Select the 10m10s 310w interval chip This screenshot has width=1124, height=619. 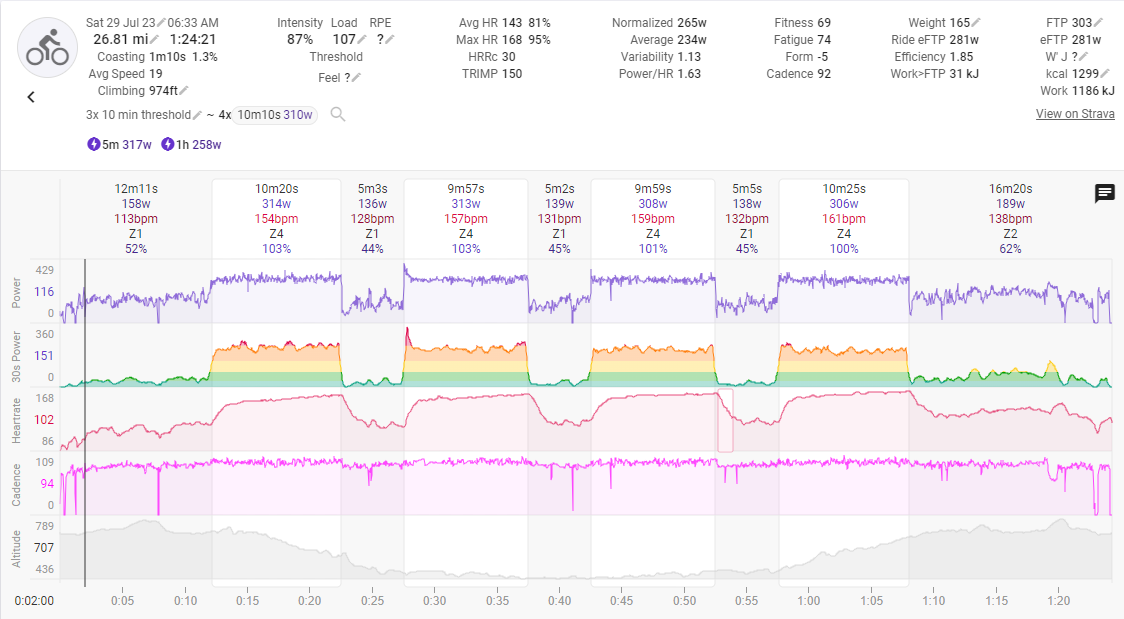[x=275, y=115]
